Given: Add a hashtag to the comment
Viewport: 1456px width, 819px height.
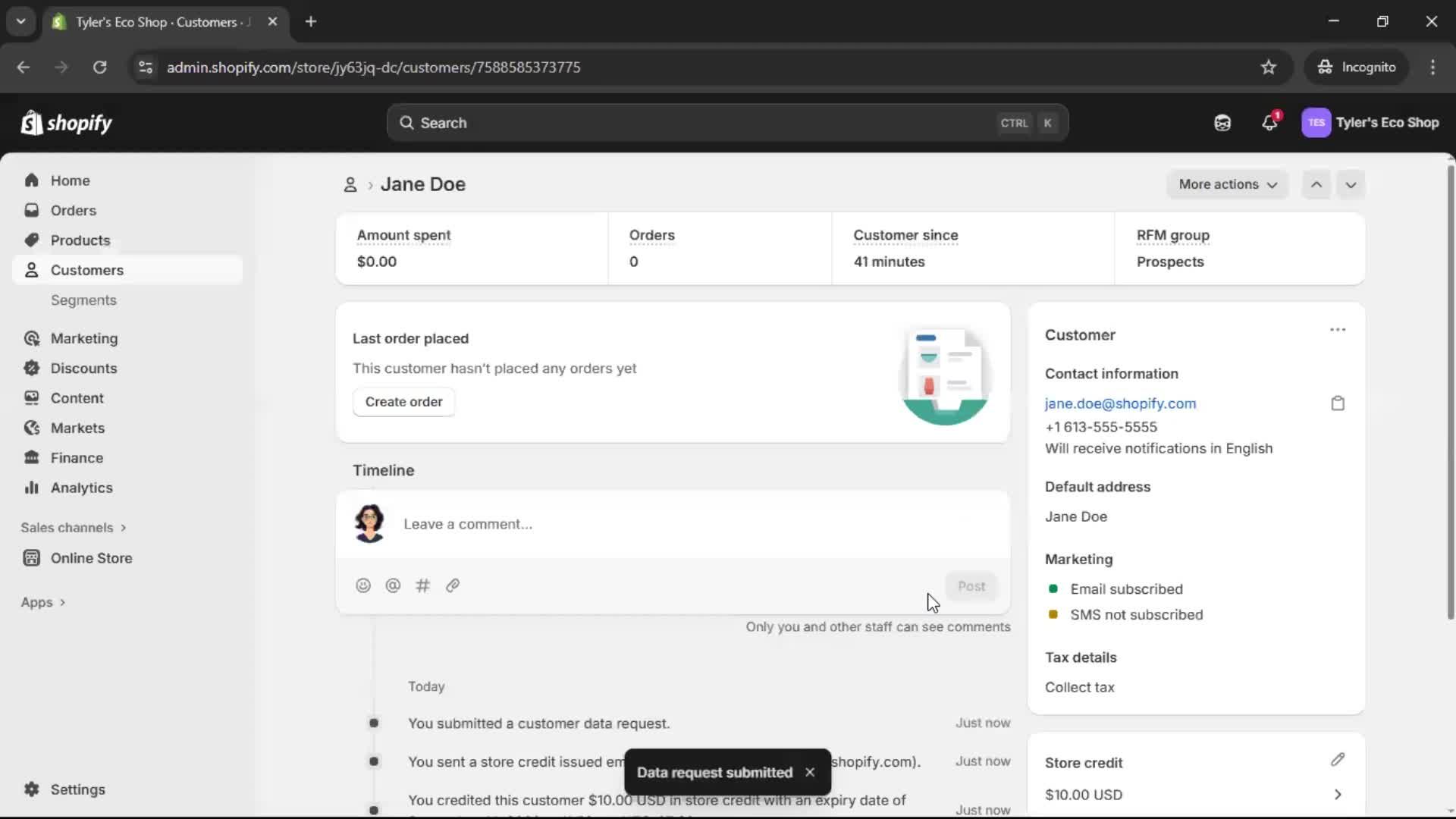Looking at the screenshot, I should click(422, 585).
